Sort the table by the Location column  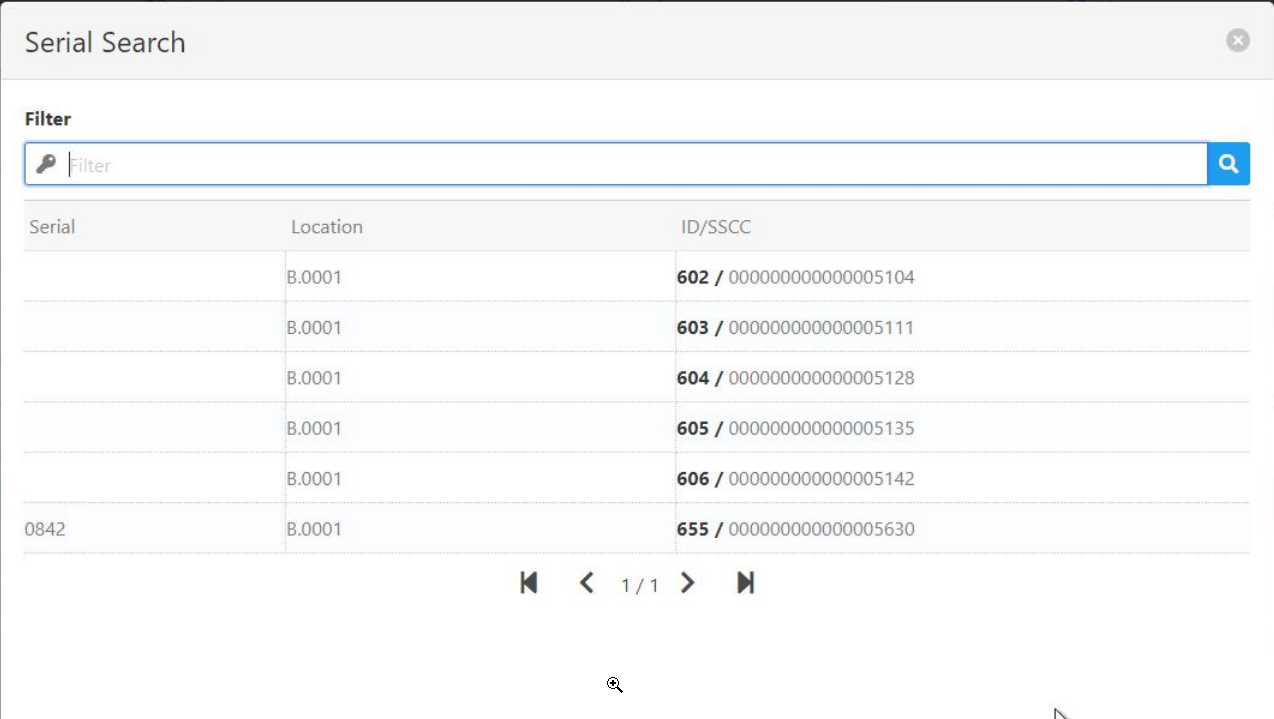[x=328, y=227]
